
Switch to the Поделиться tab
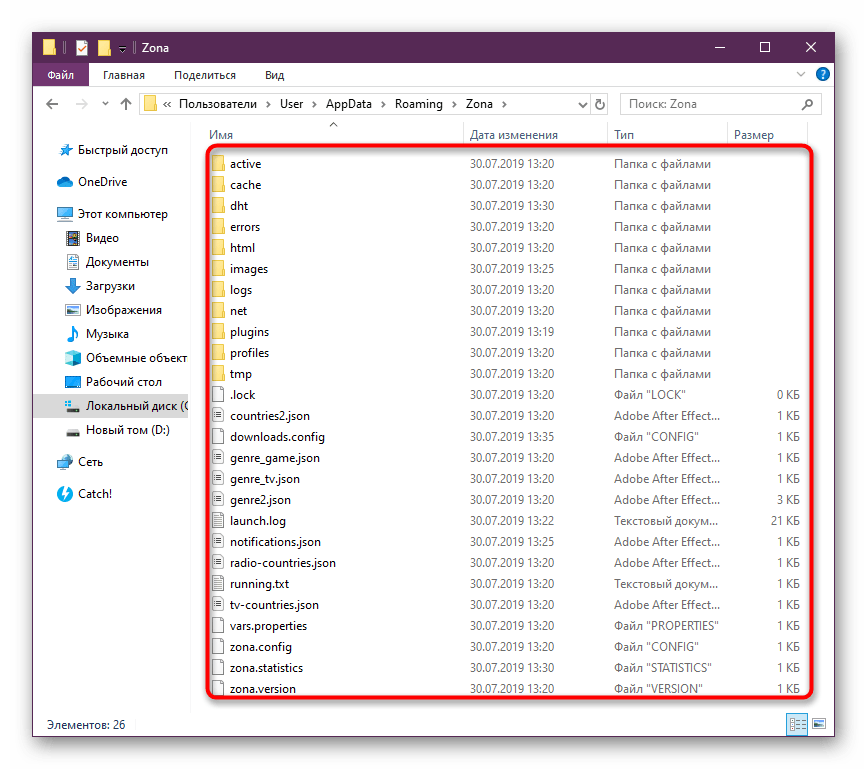pos(204,75)
